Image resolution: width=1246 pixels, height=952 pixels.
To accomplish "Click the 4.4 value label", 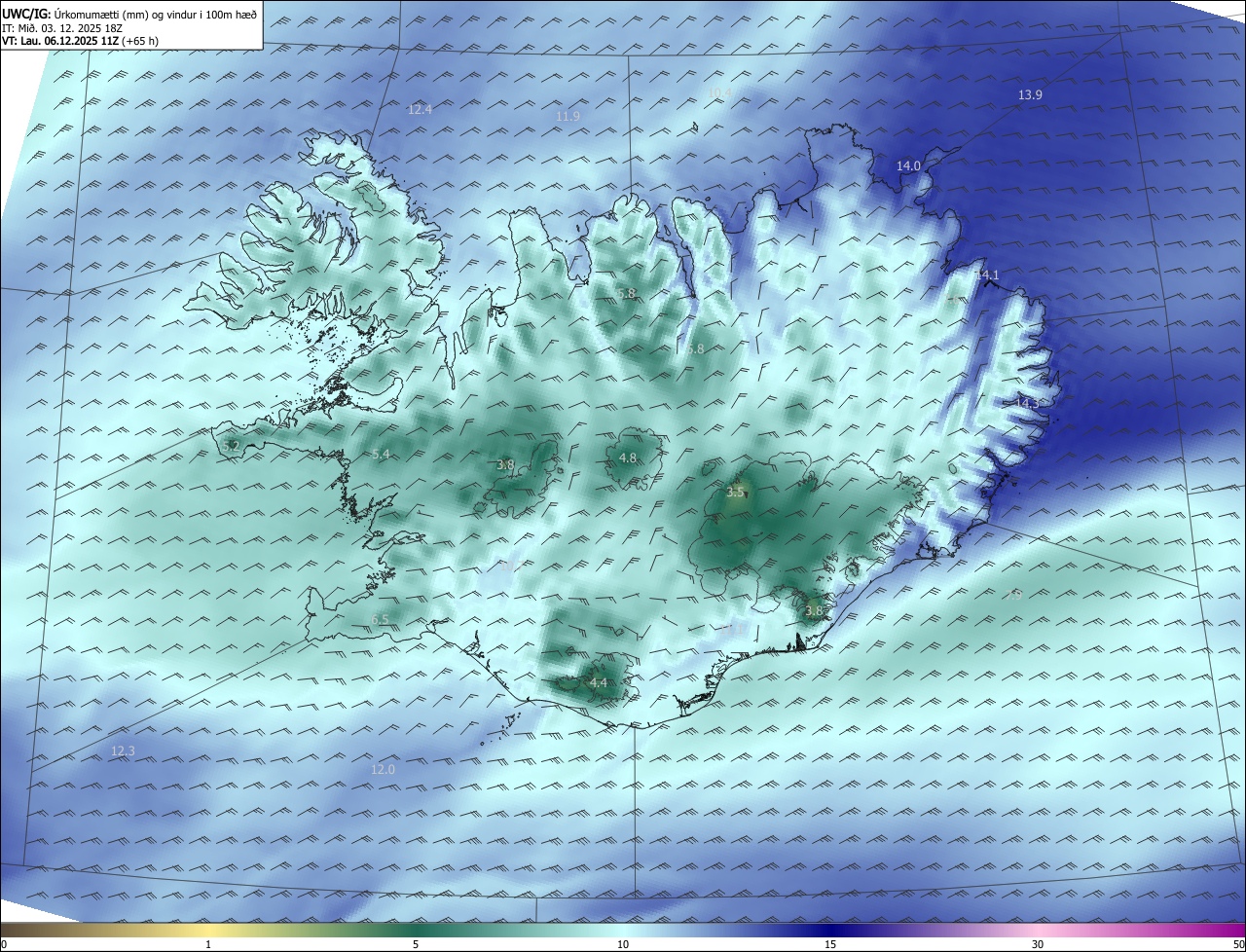I will (598, 683).
